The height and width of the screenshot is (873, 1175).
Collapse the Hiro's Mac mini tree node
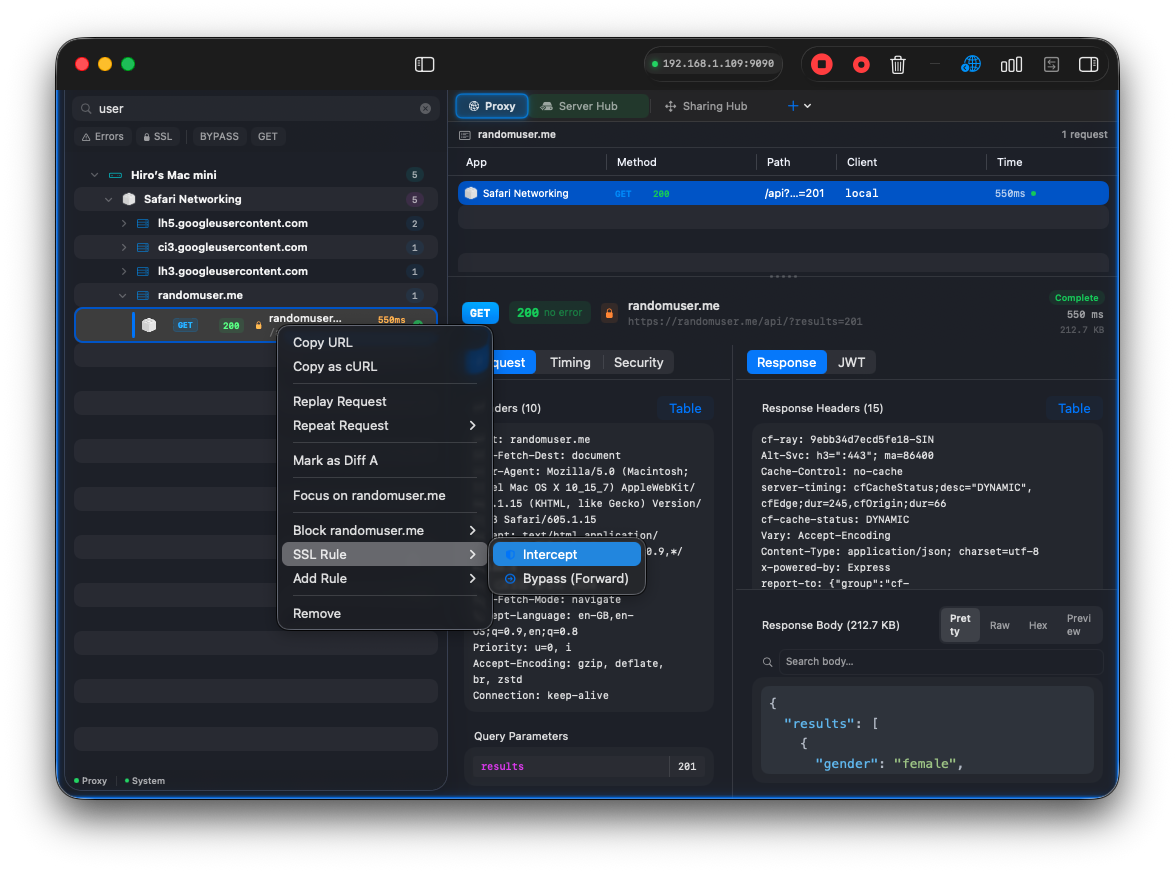(x=95, y=175)
